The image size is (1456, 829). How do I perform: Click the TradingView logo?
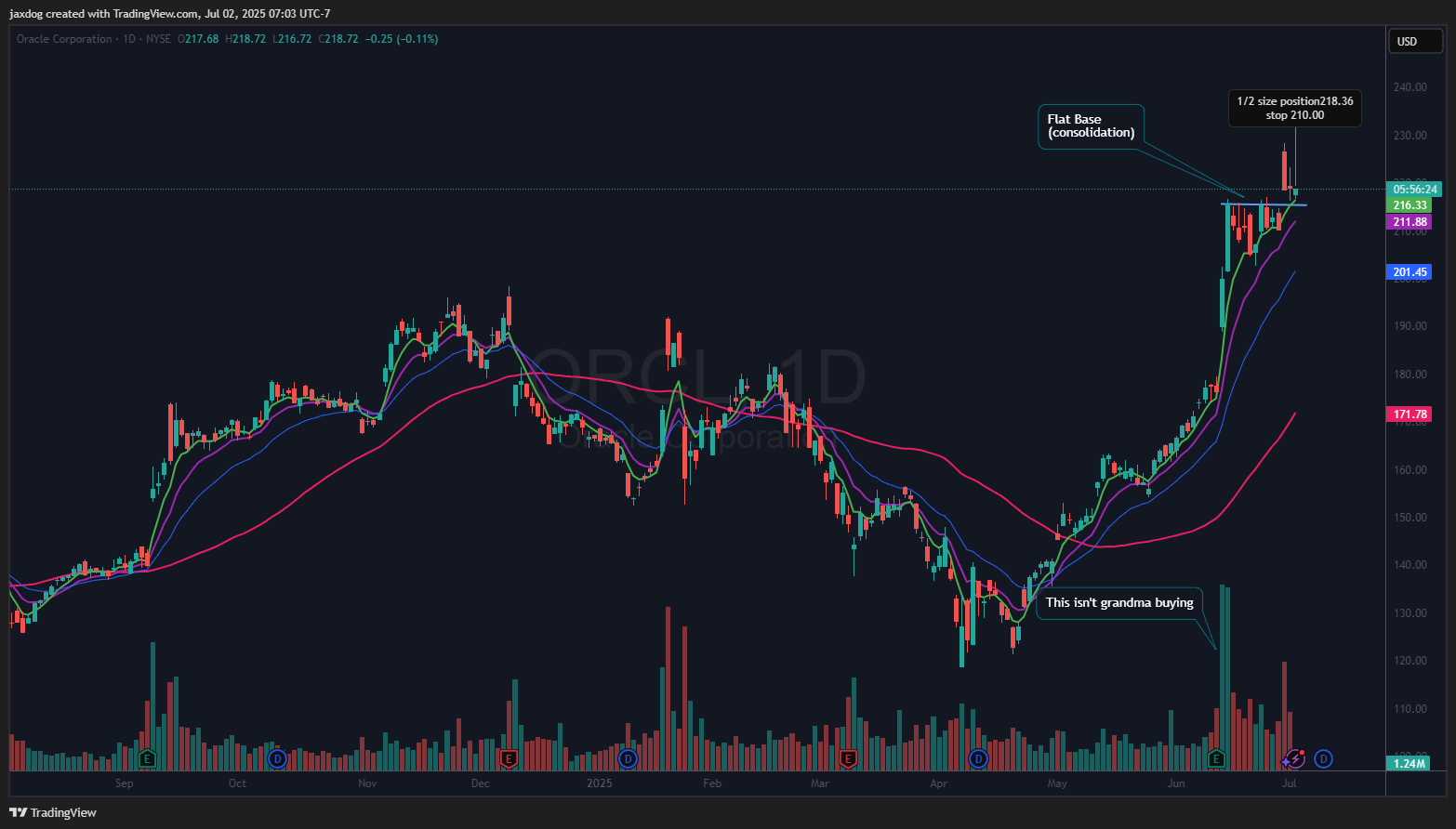pyautogui.click(x=53, y=812)
